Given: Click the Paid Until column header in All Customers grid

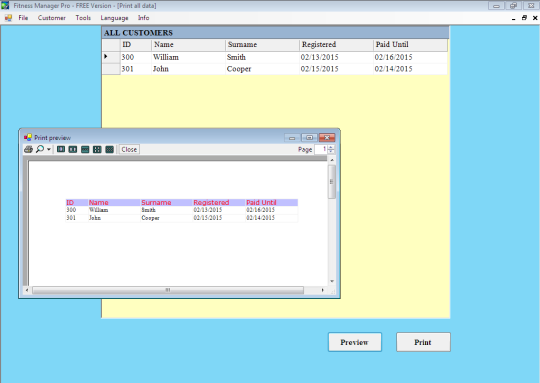Looking at the screenshot, I should [410, 45].
